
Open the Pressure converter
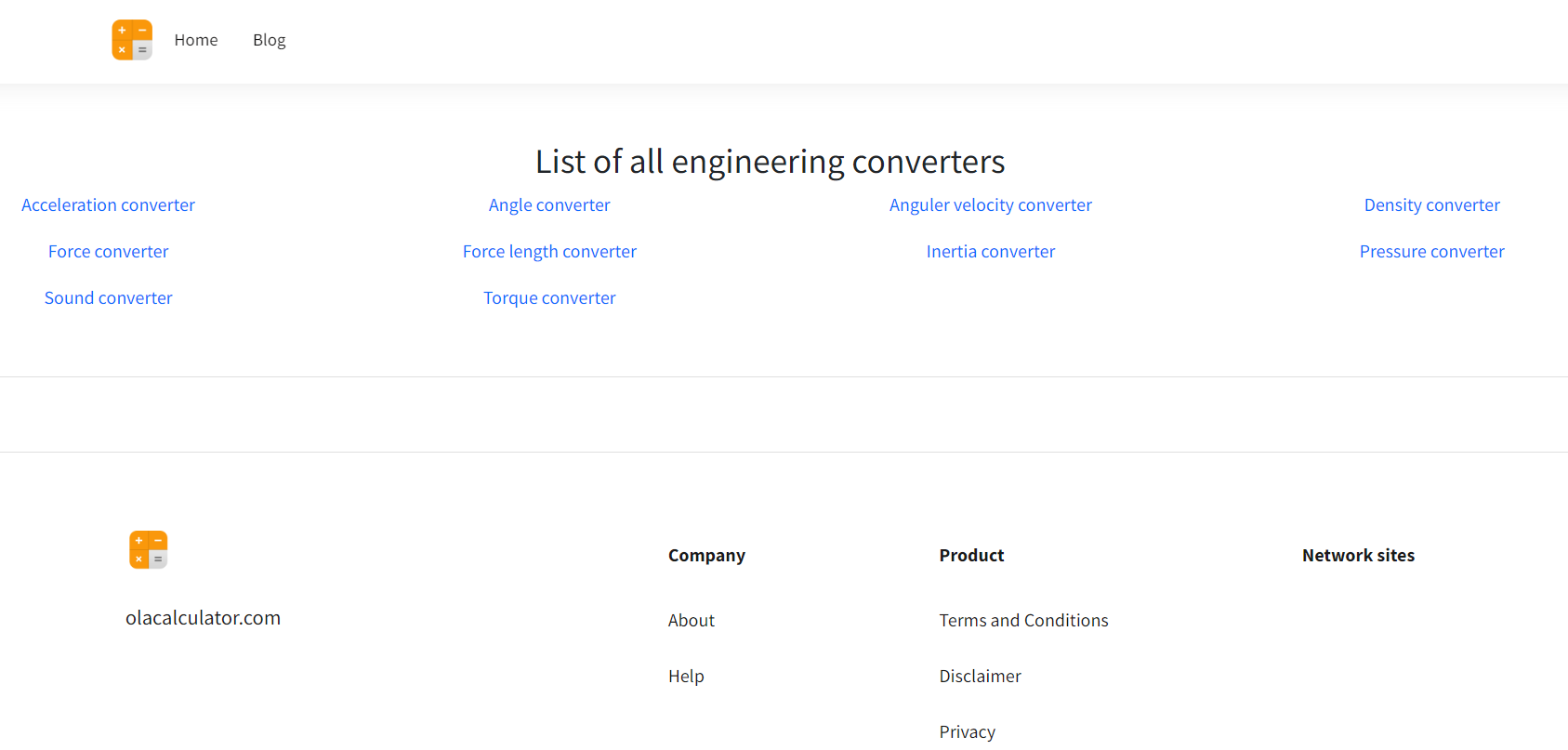pyautogui.click(x=1431, y=251)
